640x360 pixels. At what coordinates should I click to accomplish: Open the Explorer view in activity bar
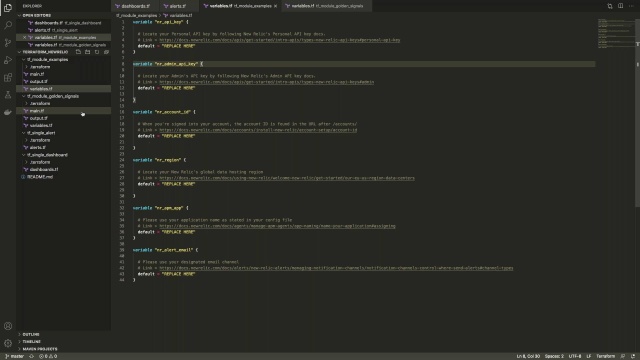click(8, 7)
